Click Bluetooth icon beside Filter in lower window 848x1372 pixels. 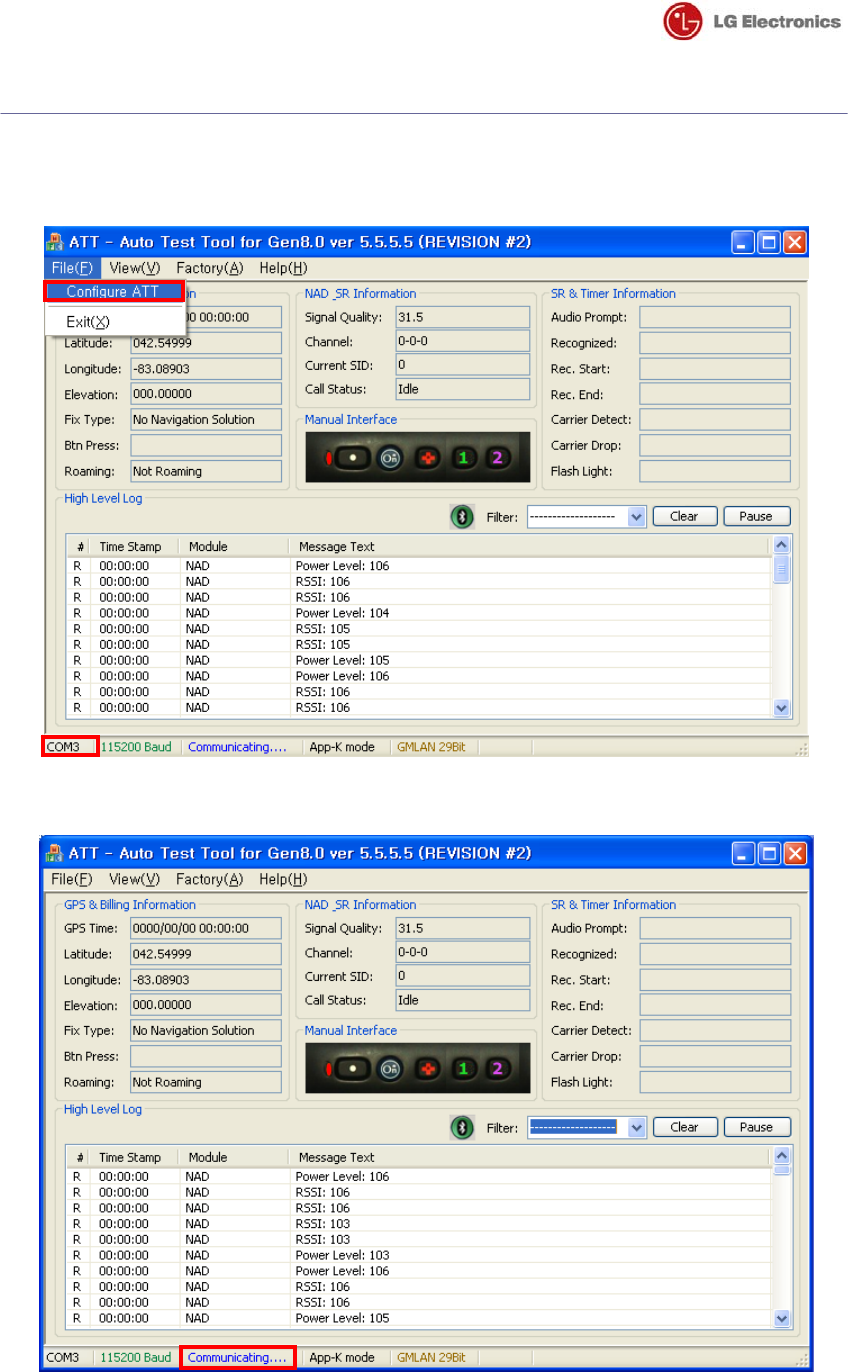462,1127
